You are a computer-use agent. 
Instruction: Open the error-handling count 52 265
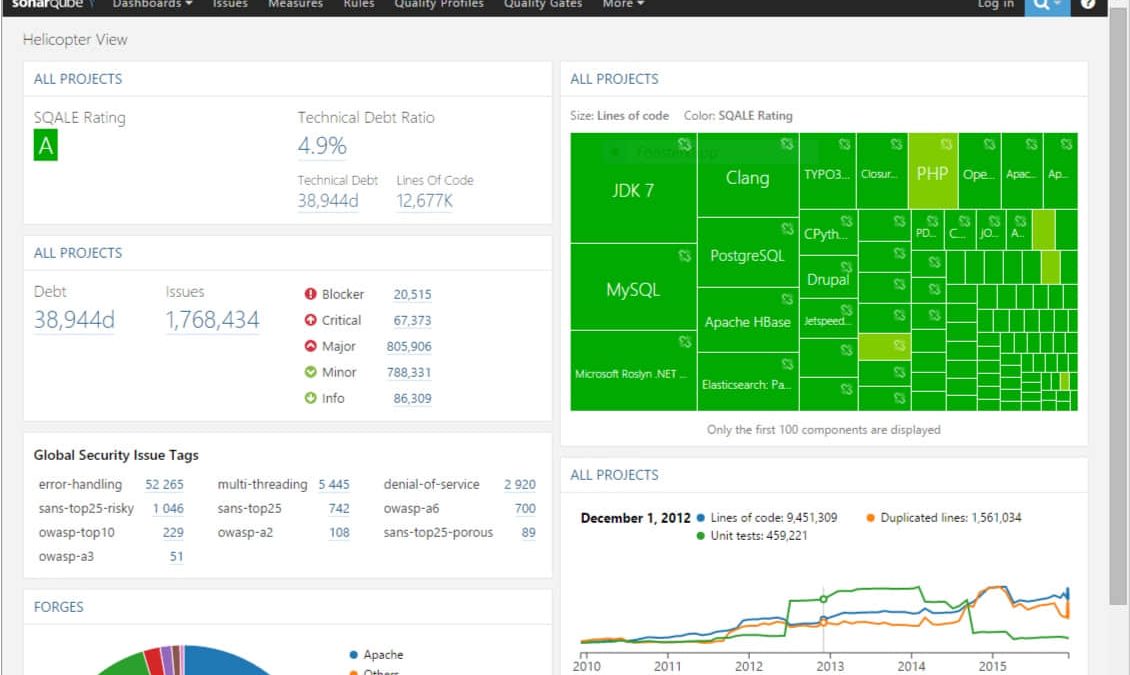click(x=164, y=485)
